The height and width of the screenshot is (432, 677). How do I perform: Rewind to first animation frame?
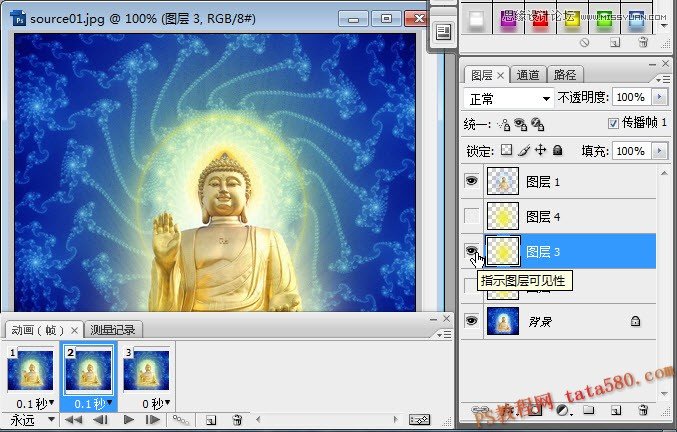click(73, 419)
